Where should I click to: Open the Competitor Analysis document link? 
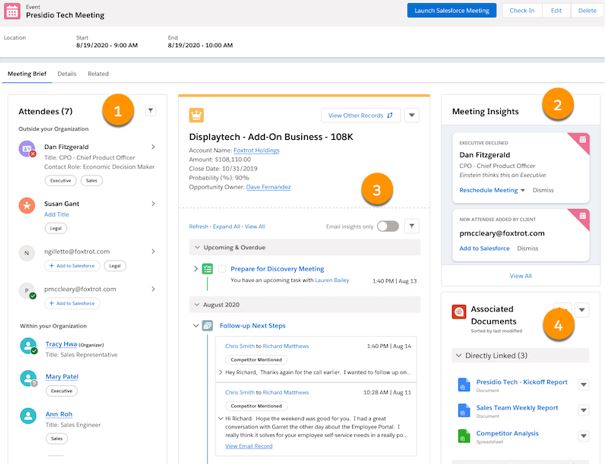(x=507, y=434)
